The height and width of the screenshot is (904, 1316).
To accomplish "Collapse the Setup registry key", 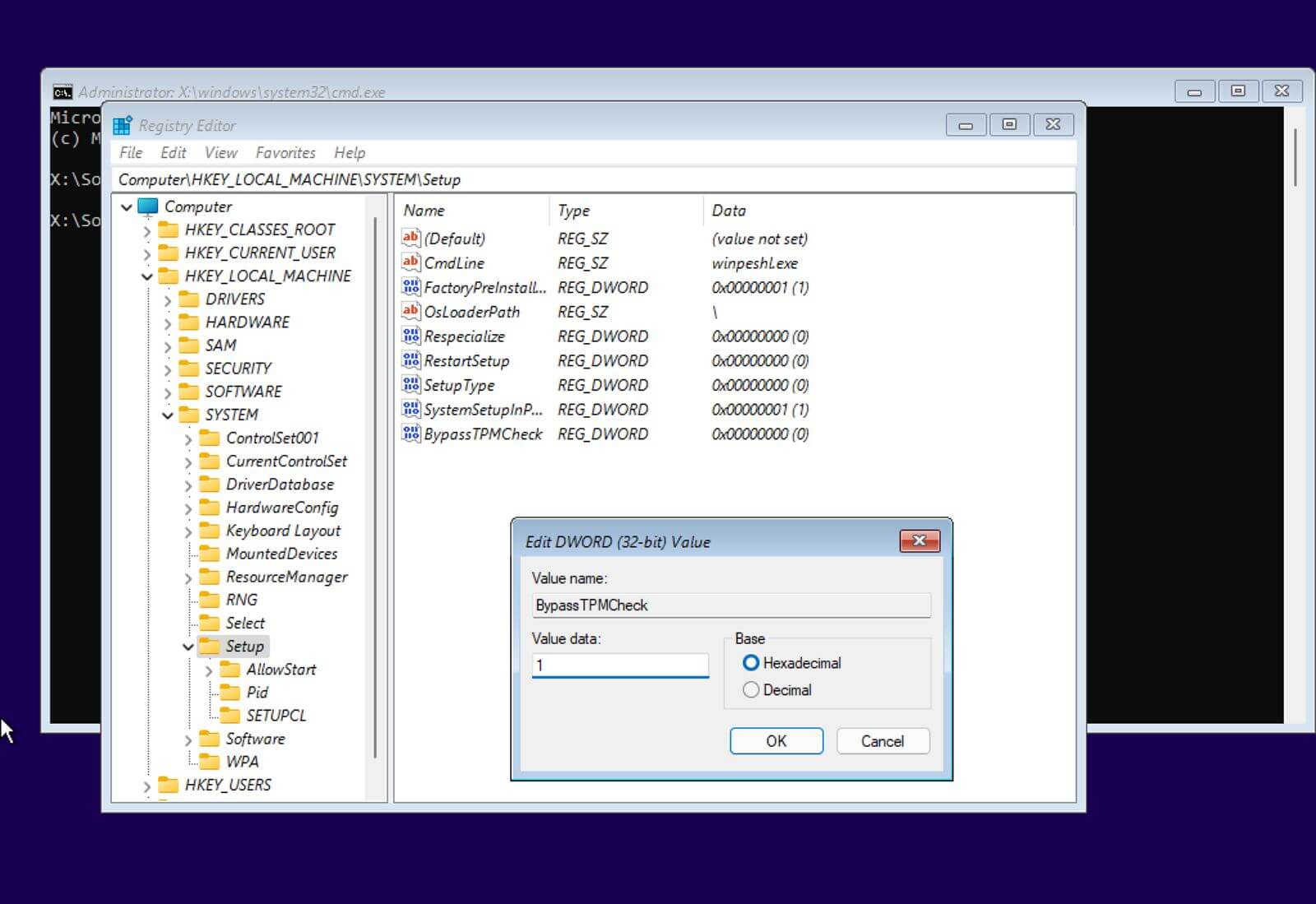I will [x=188, y=647].
